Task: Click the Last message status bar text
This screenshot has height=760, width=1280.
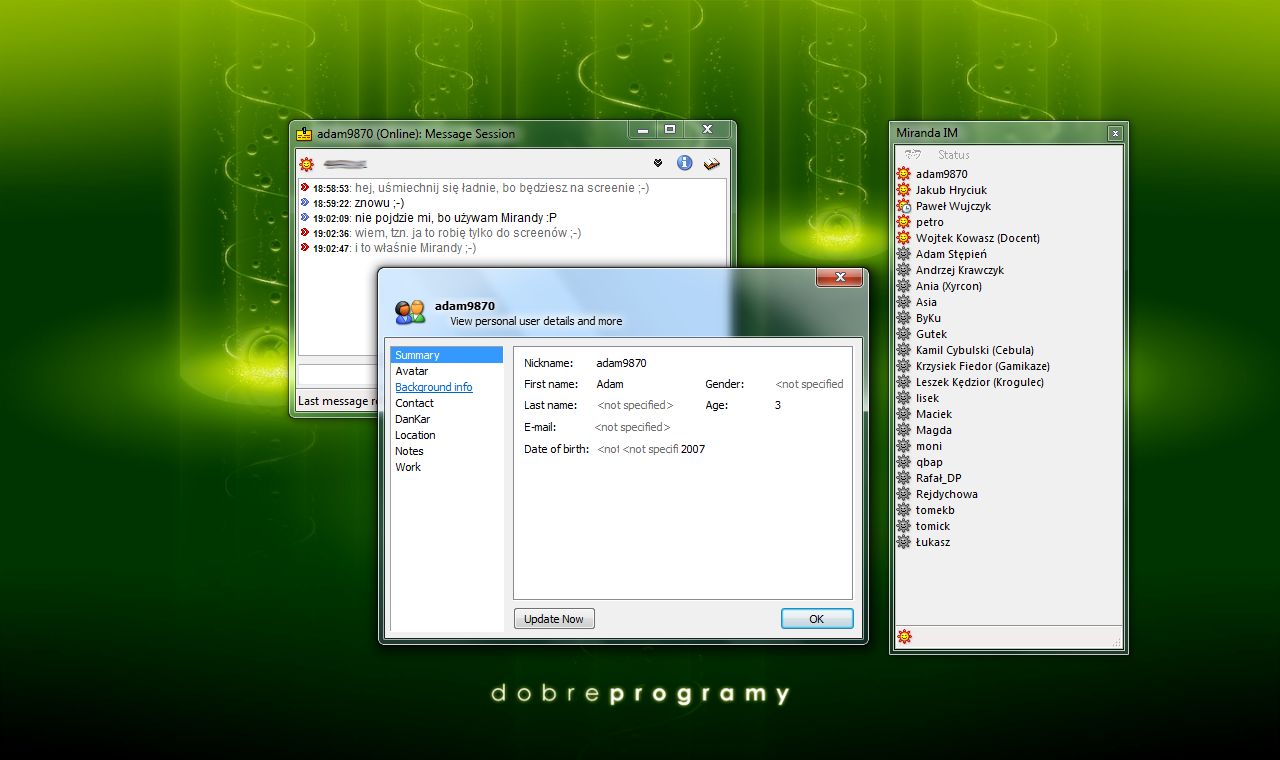Action: [x=337, y=401]
